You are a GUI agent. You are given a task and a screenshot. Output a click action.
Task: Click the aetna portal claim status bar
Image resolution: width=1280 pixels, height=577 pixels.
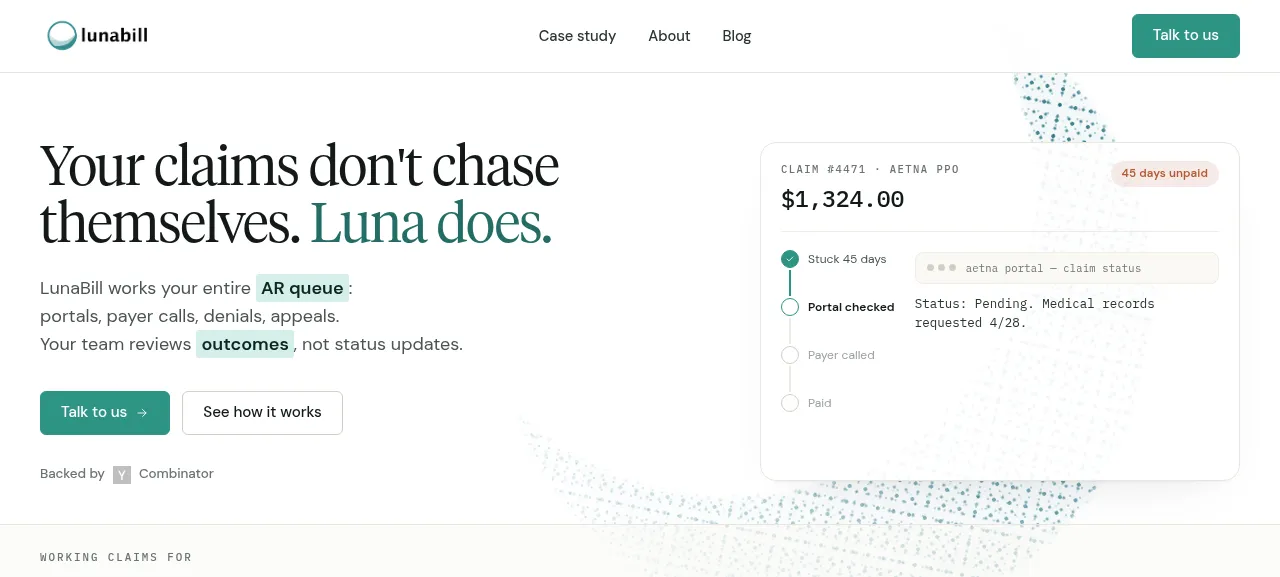tap(1067, 268)
